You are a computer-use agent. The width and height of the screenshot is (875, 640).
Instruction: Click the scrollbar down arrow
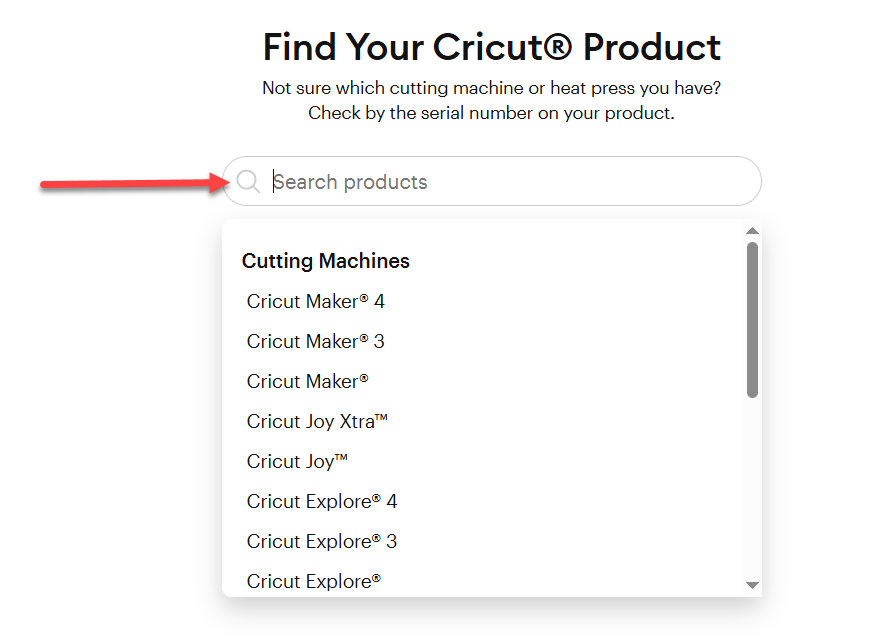click(x=753, y=585)
